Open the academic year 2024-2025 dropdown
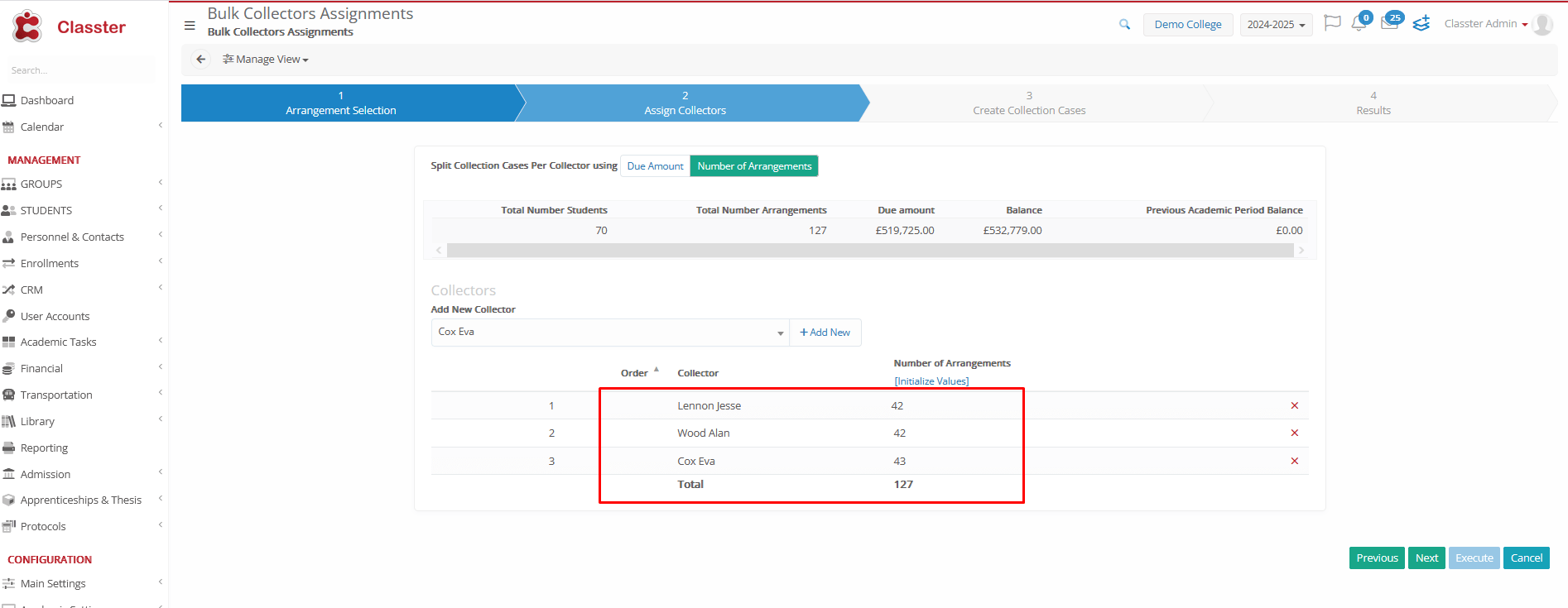The height and width of the screenshot is (608, 1568). pos(1276,25)
